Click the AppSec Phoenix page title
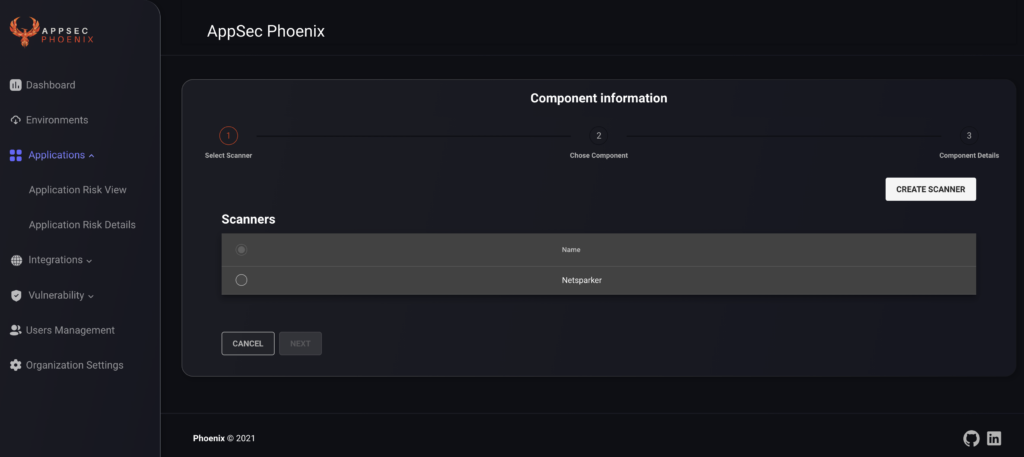 click(266, 31)
